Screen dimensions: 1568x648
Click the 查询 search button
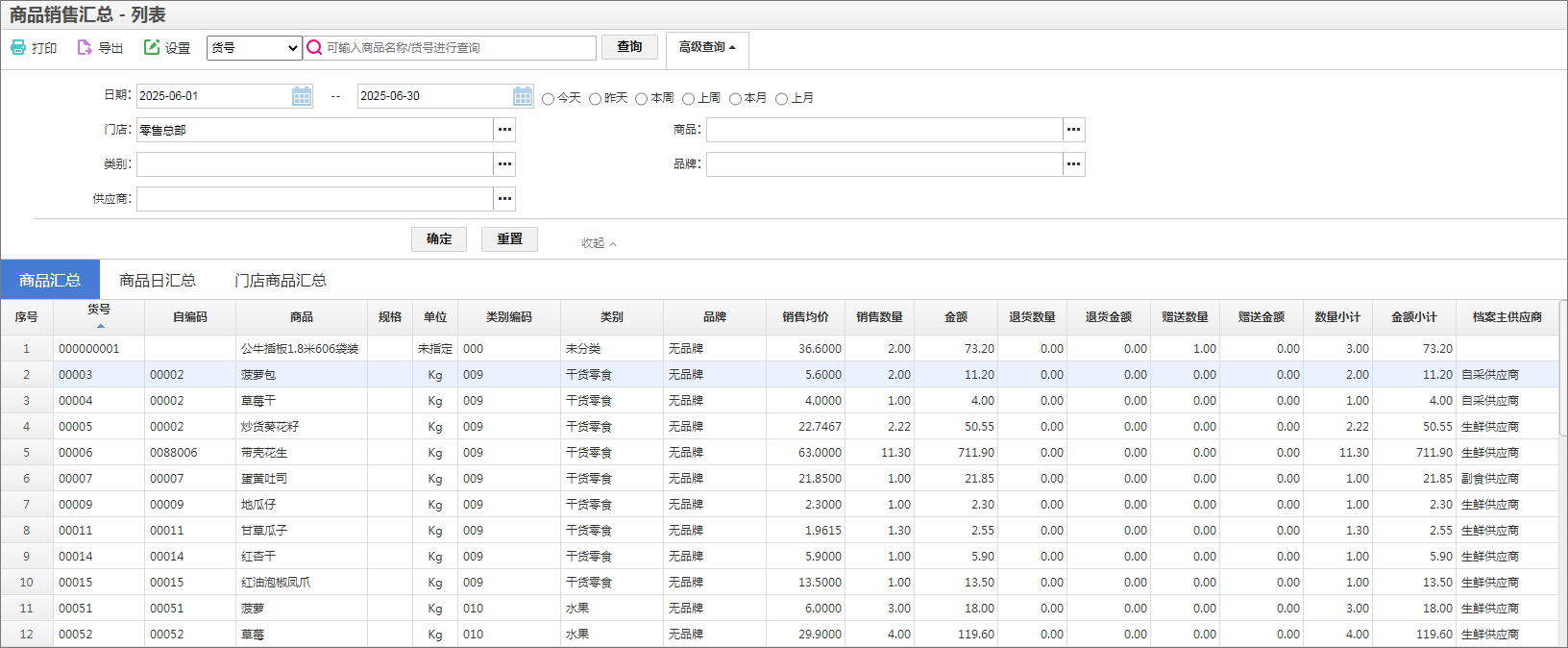[629, 47]
